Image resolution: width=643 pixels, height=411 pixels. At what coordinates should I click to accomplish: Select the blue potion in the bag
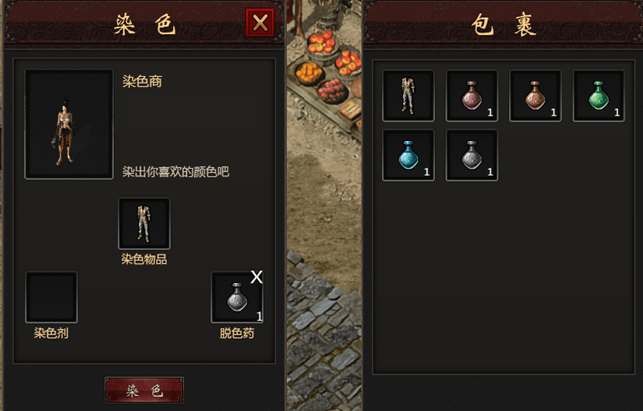pyautogui.click(x=408, y=155)
